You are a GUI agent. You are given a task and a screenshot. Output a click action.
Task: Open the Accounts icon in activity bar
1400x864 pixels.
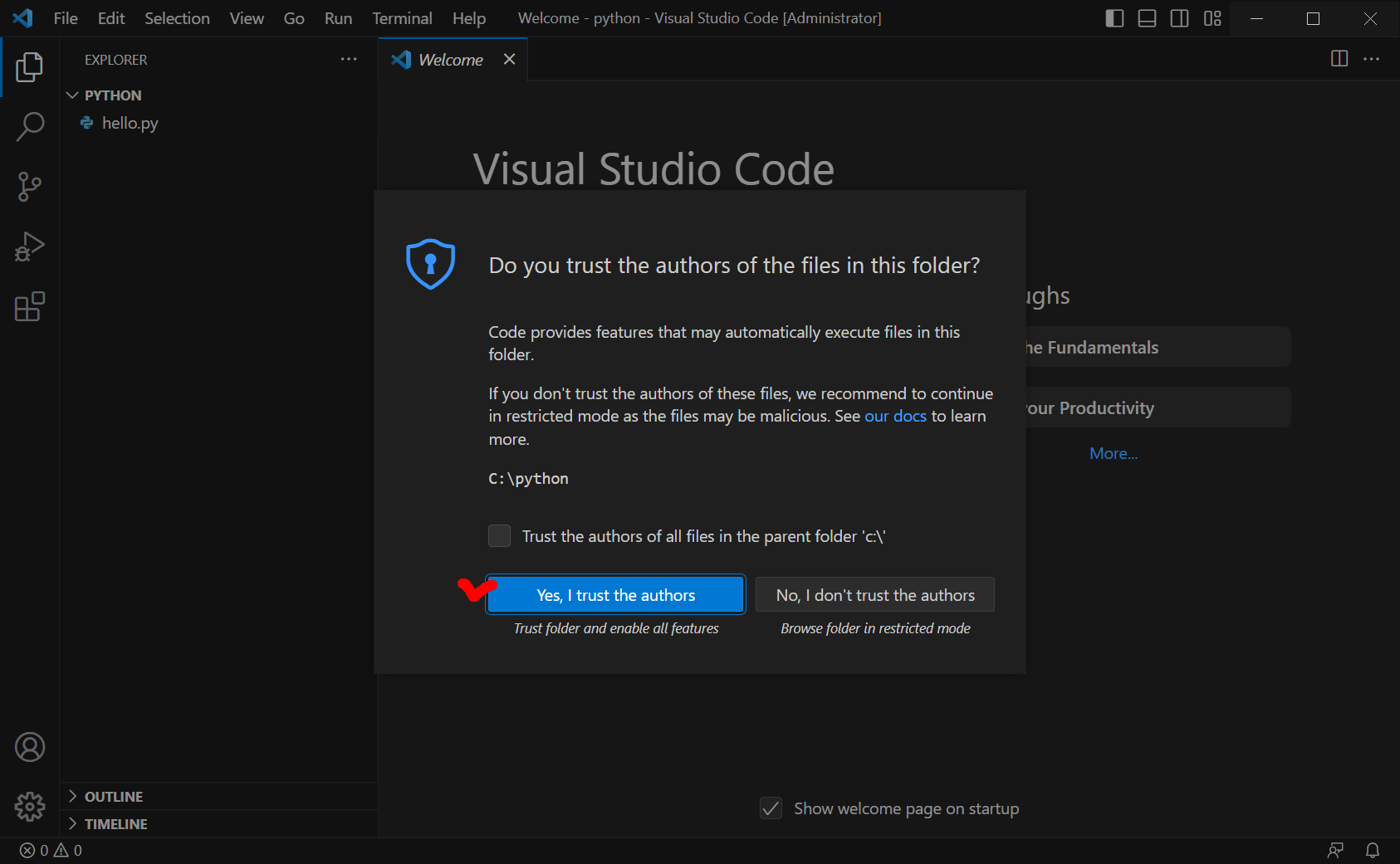tap(30, 747)
